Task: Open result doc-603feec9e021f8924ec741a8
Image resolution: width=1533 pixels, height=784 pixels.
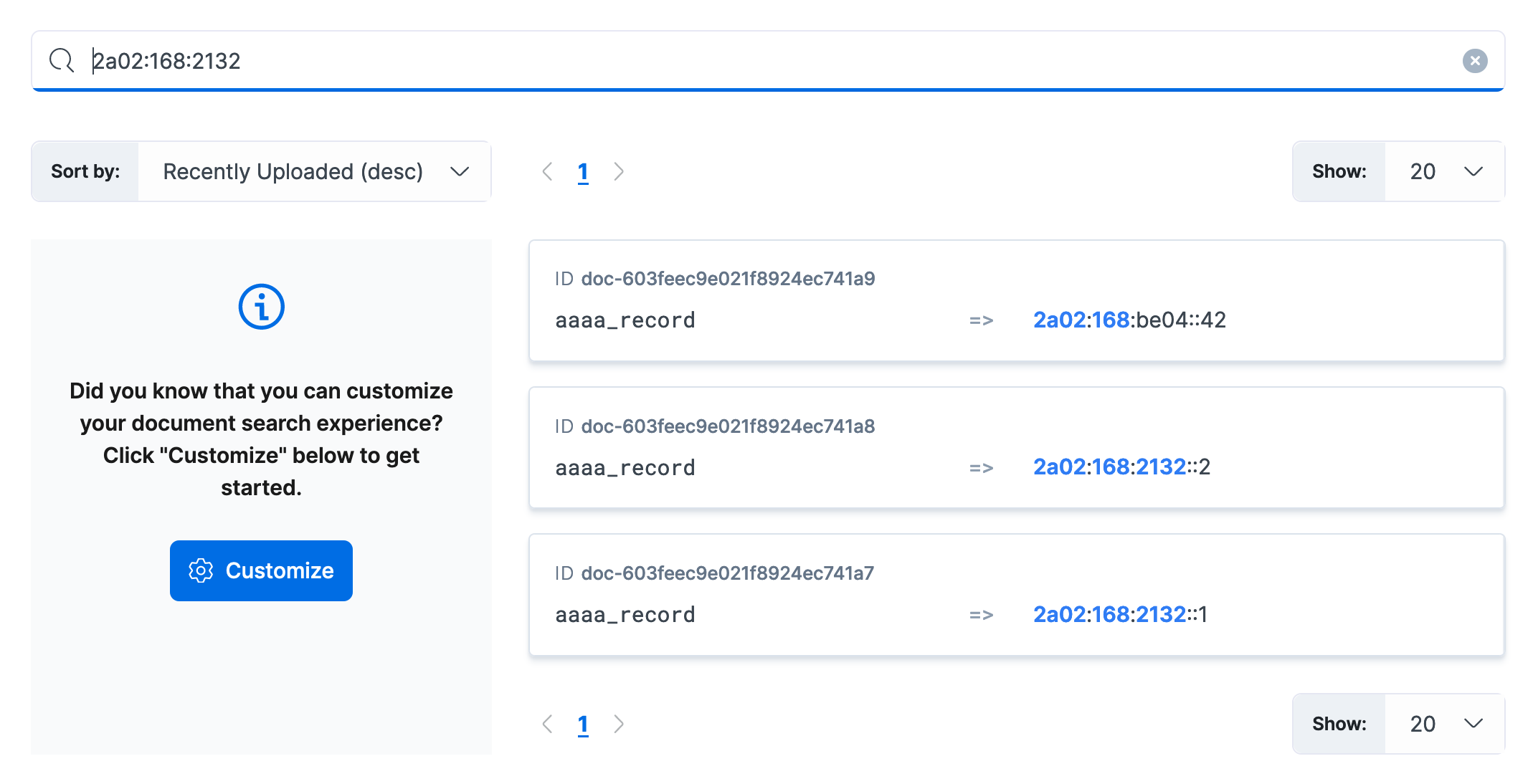Action: [x=727, y=426]
